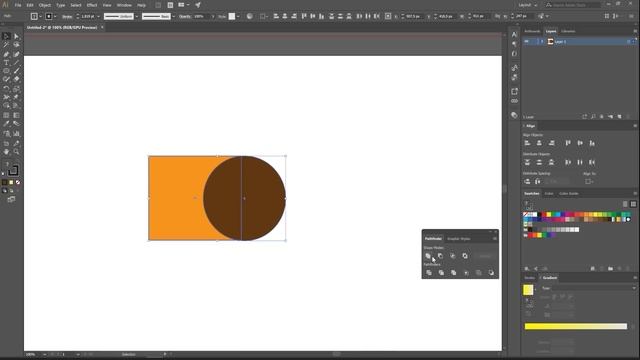Select the Hand tool

(x=6, y=152)
